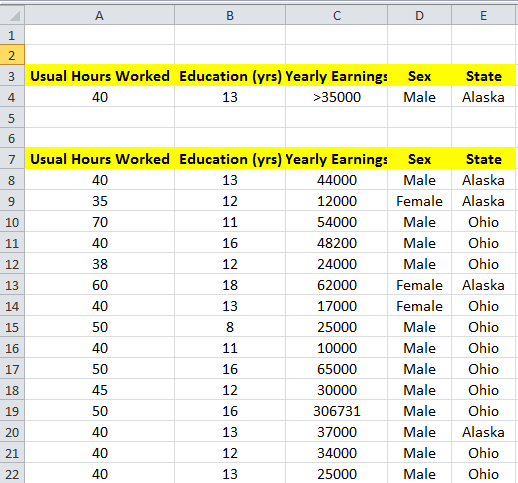
Task: Select row 22 header
Action: [12, 474]
